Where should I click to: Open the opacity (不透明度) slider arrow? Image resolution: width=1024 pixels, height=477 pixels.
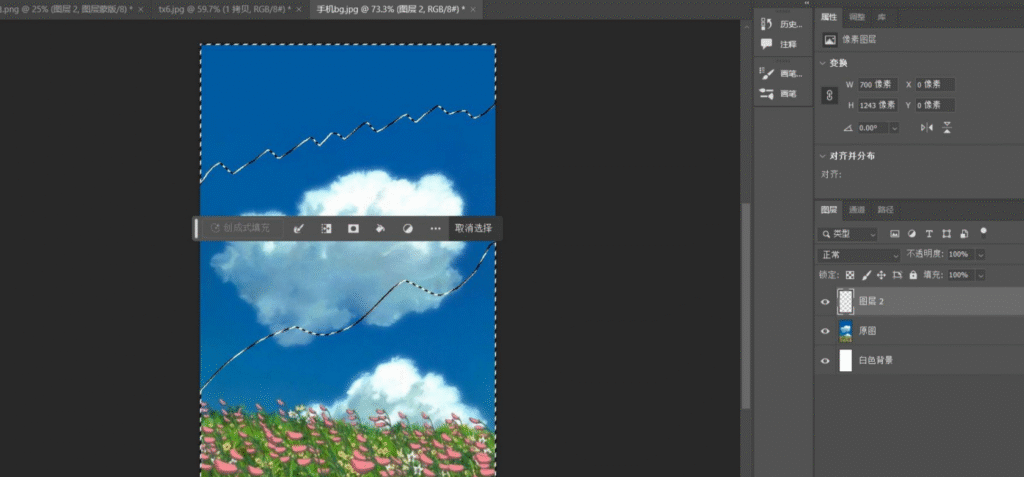980,254
